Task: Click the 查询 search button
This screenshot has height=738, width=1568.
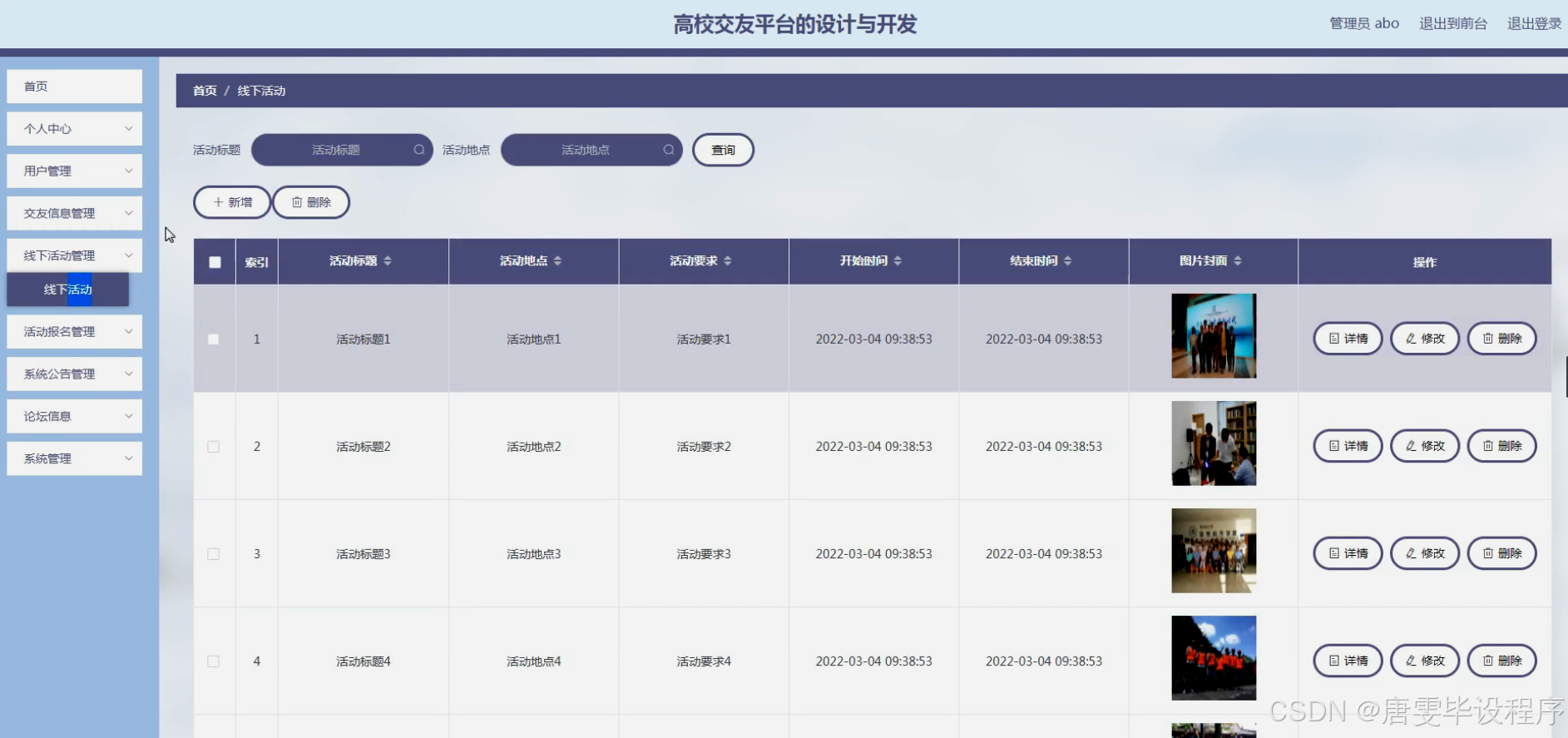Action: (723, 150)
